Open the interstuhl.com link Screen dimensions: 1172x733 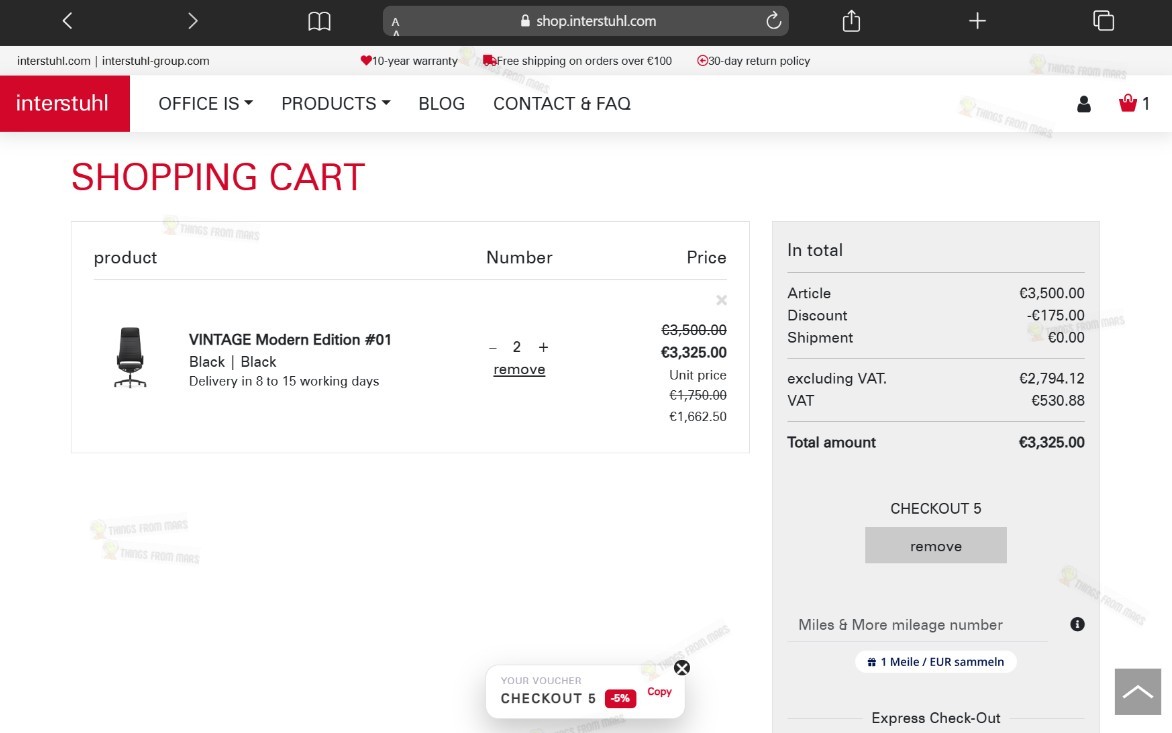[54, 61]
